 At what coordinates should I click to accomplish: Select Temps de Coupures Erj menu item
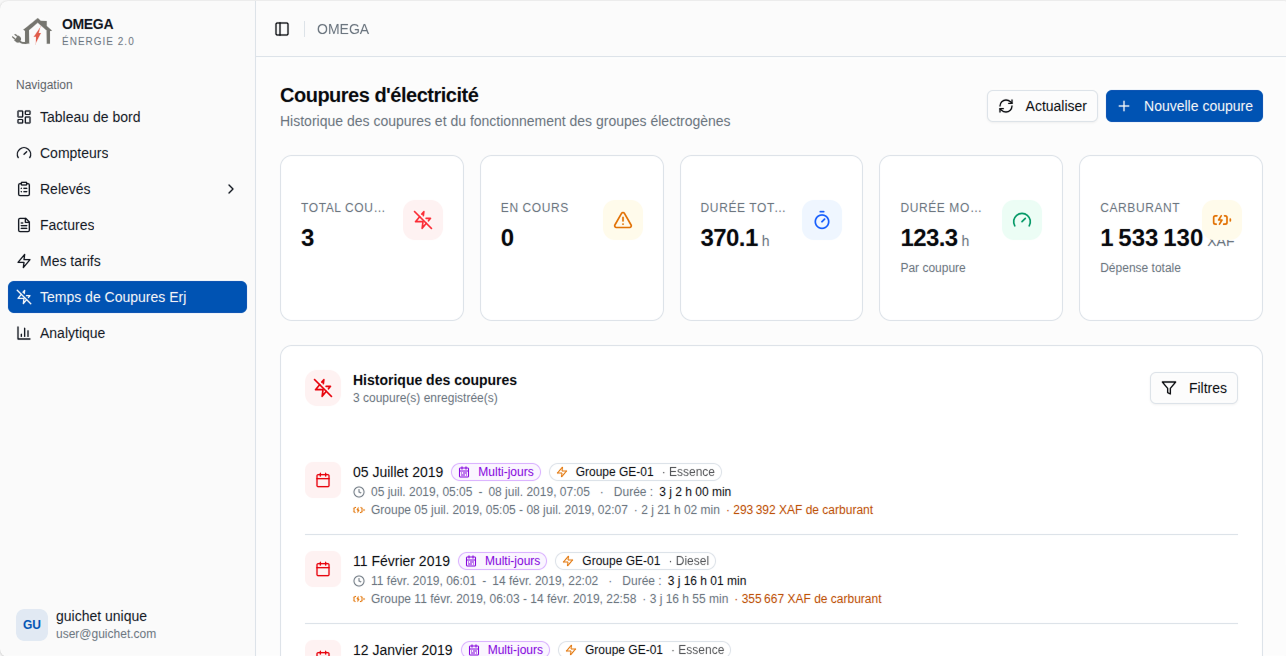pos(127,297)
